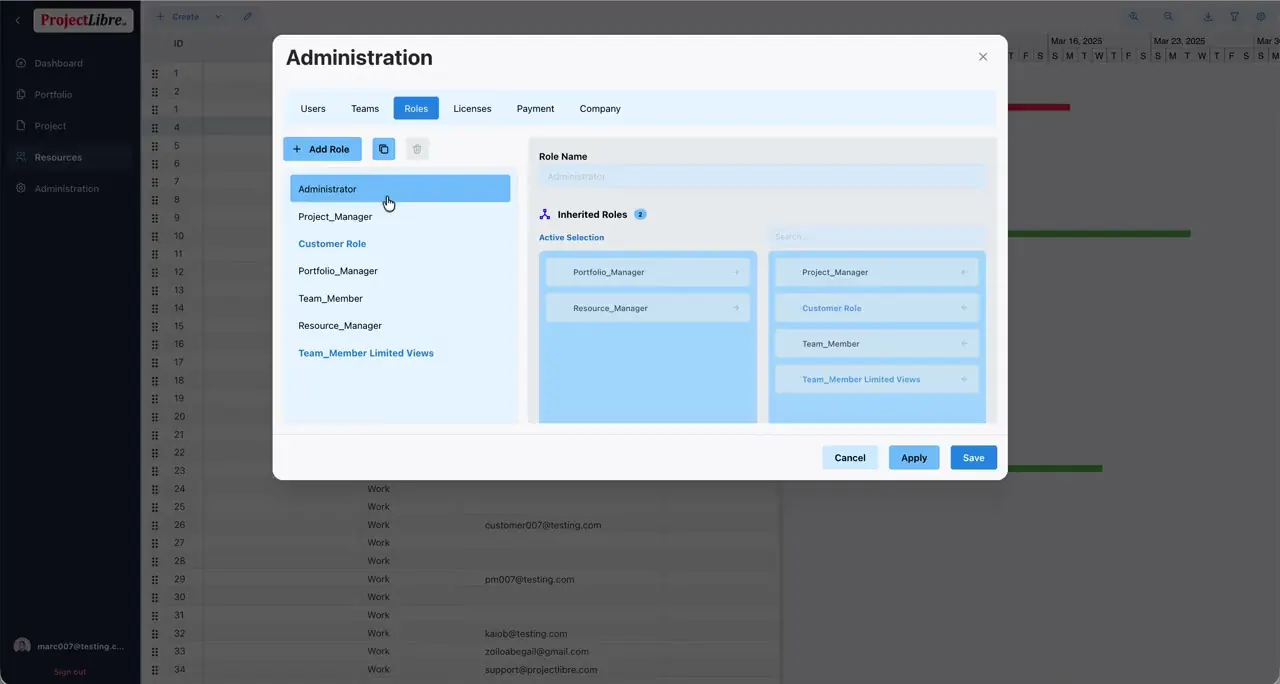The width and height of the screenshot is (1280, 684).
Task: Open the Create dropdown arrow
Action: (218, 16)
